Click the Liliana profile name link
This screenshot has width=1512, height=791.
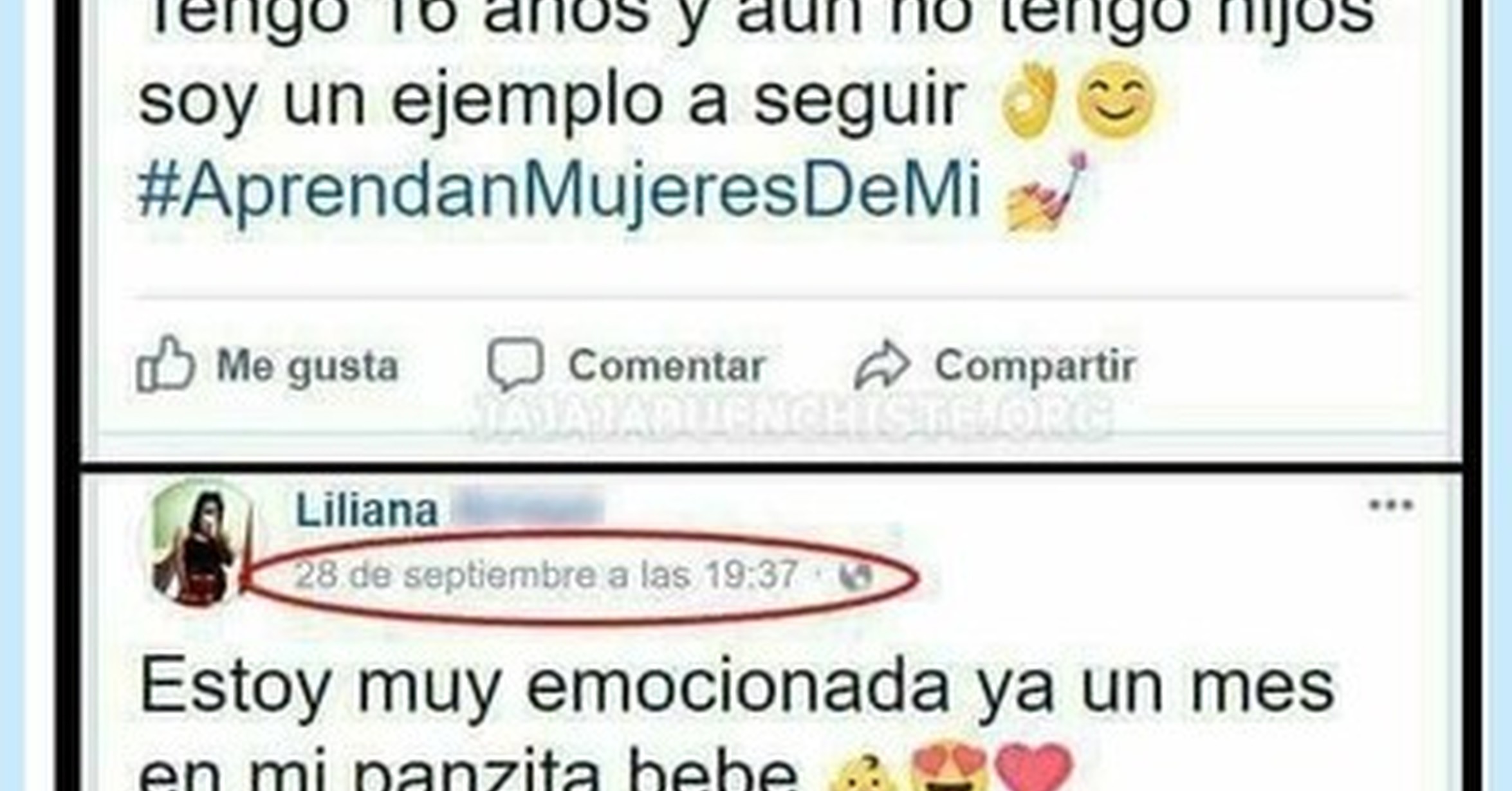tap(367, 511)
